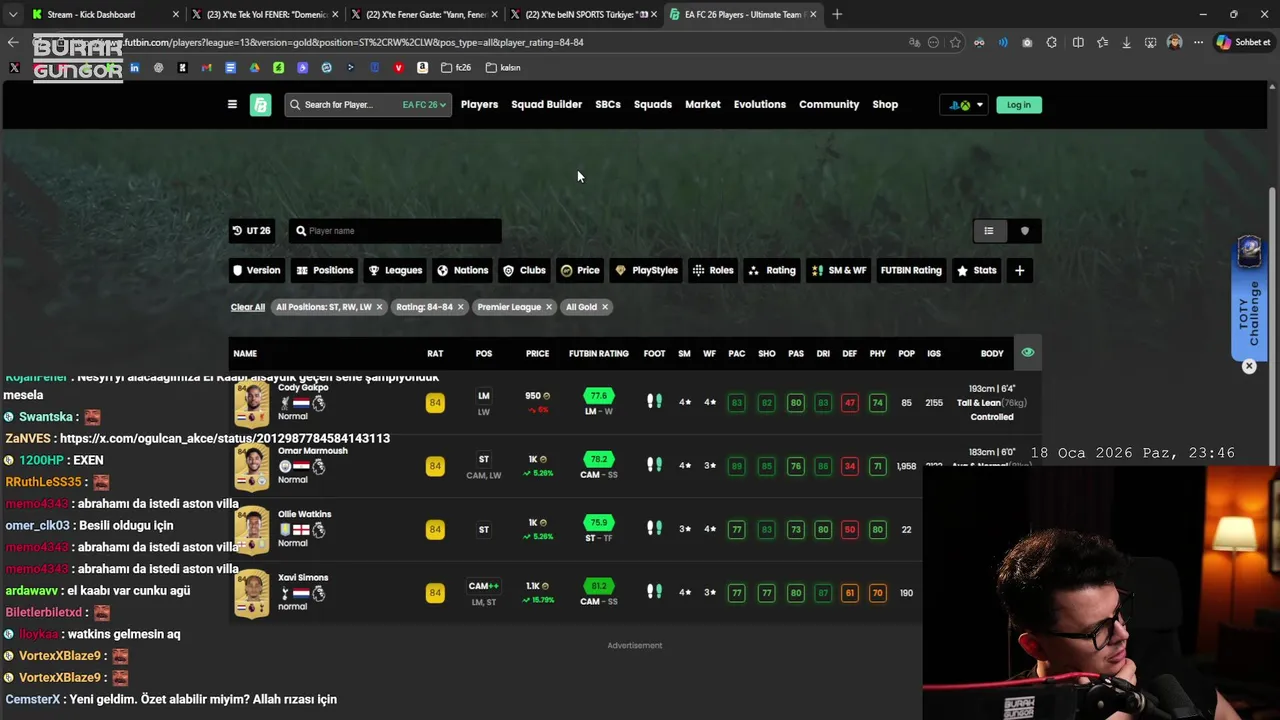Toggle the column visibility eye icon
Viewport: 1280px width, 720px height.
coord(1027,353)
